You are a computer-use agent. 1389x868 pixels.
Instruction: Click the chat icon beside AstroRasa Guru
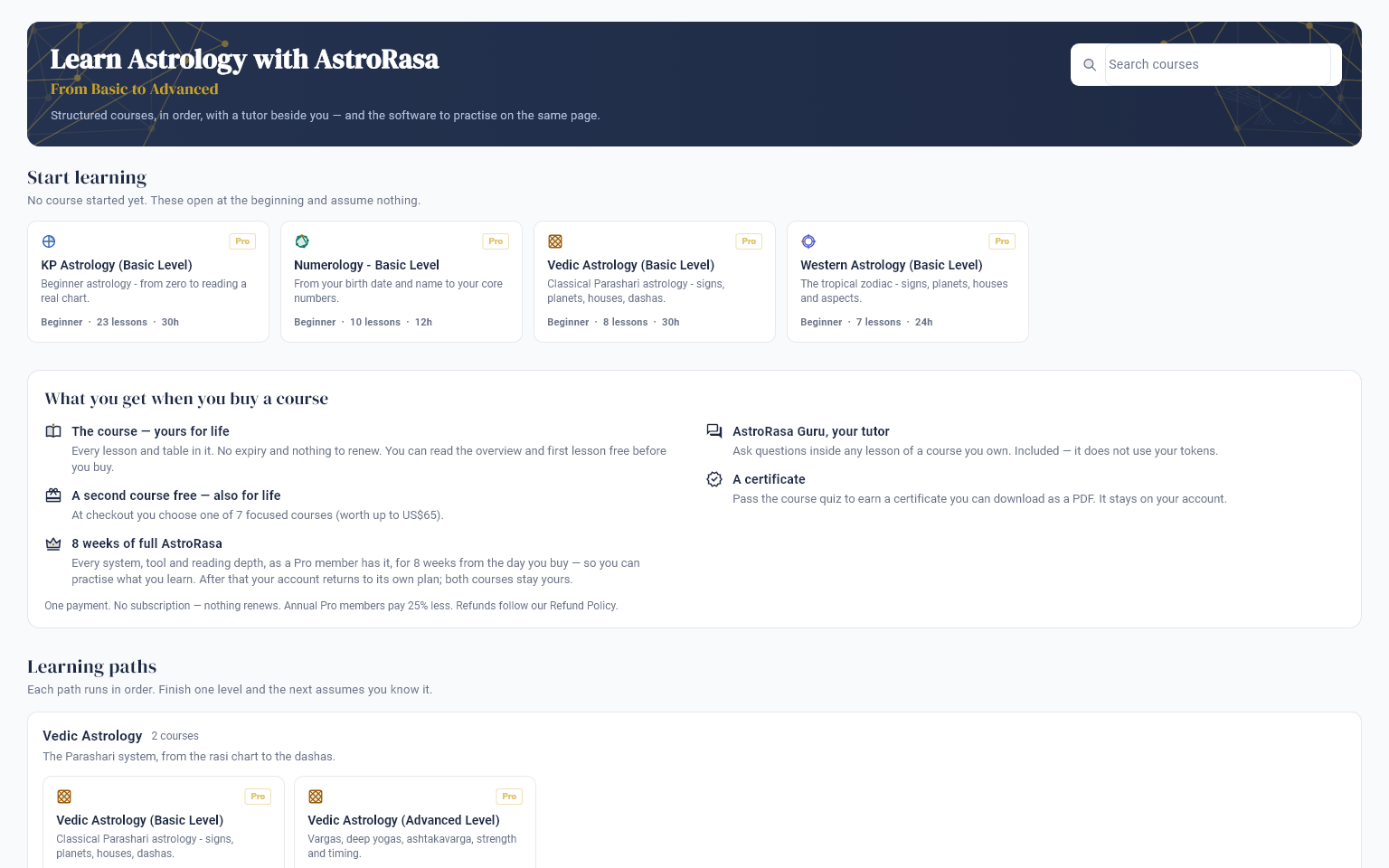tap(714, 431)
